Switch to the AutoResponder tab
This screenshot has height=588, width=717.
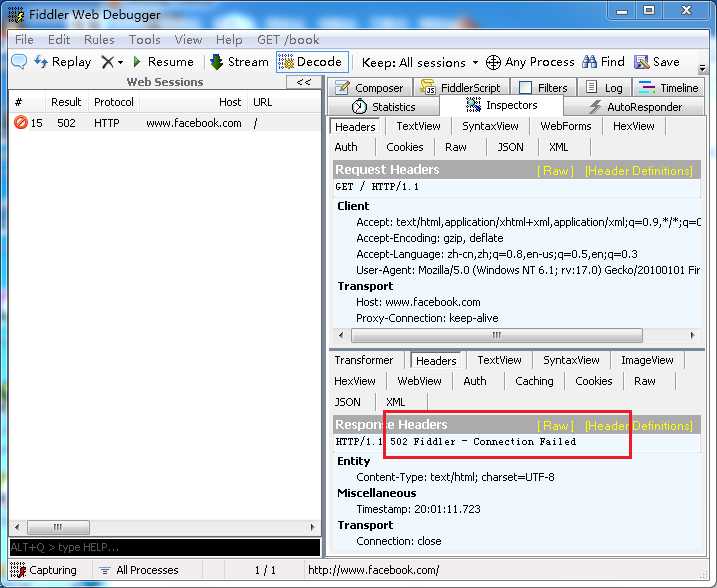(x=635, y=107)
